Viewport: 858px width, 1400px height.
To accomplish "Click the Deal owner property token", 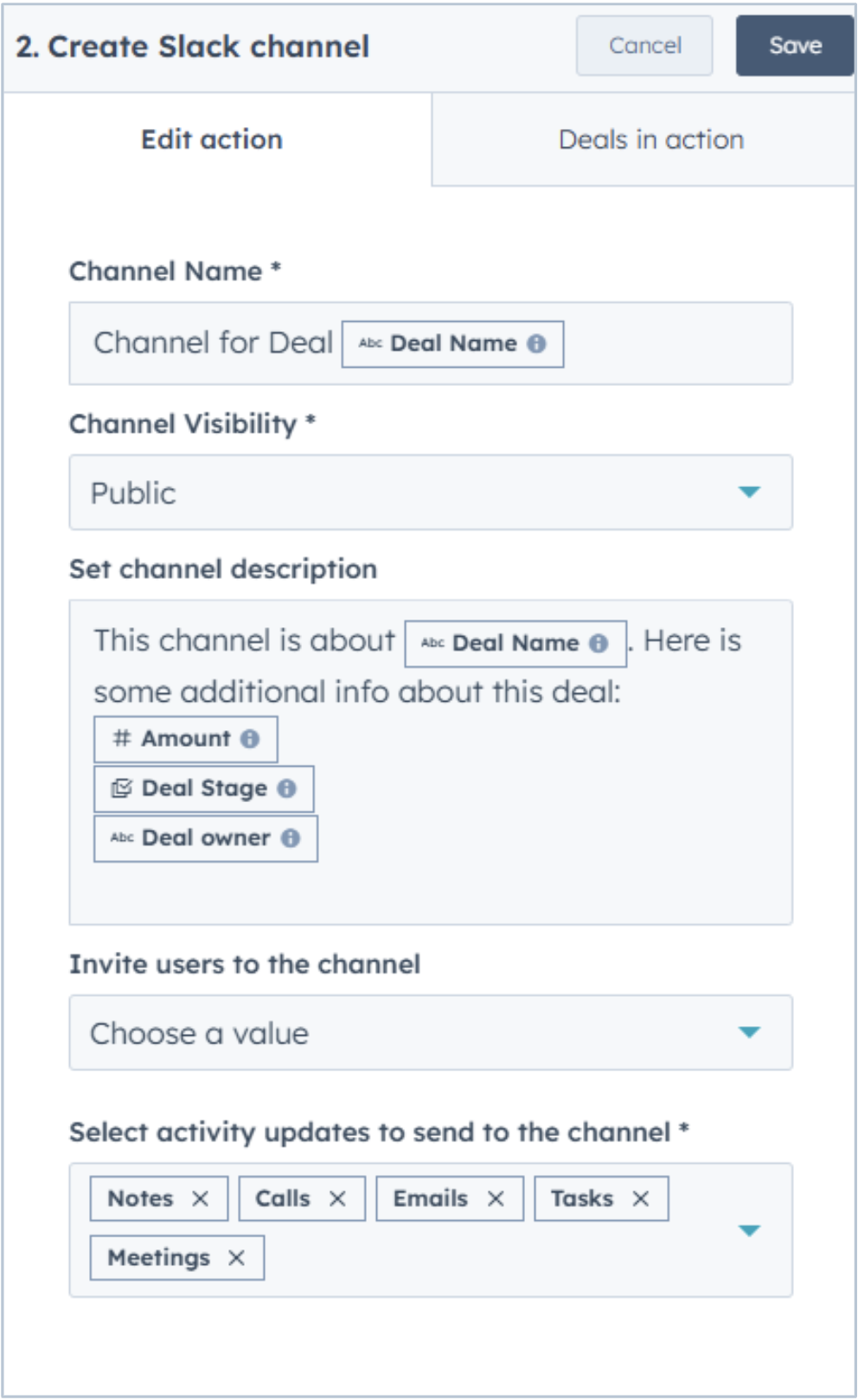I will point(206,838).
